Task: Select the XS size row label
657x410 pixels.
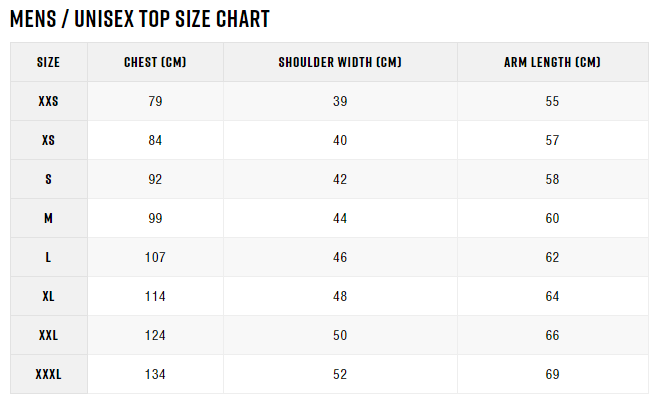Action: click(48, 140)
